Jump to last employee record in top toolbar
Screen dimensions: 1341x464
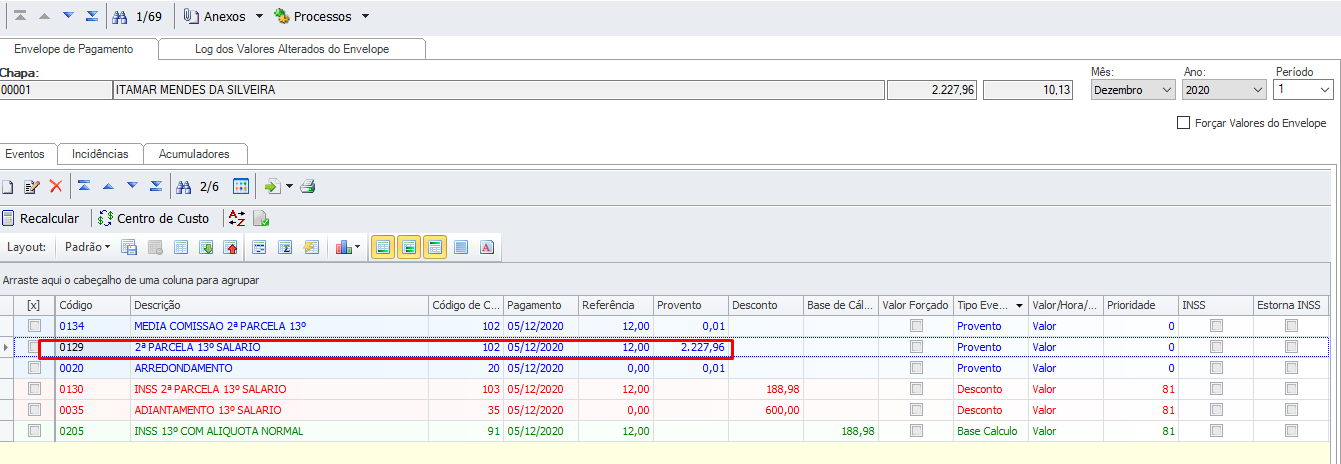point(92,16)
